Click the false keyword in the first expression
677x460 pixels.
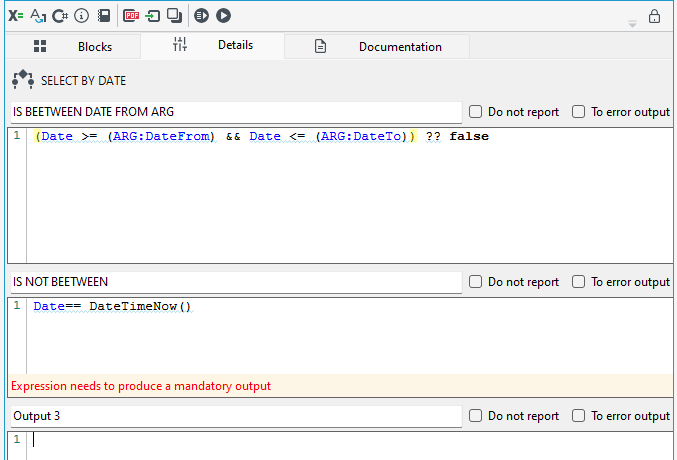(469, 136)
